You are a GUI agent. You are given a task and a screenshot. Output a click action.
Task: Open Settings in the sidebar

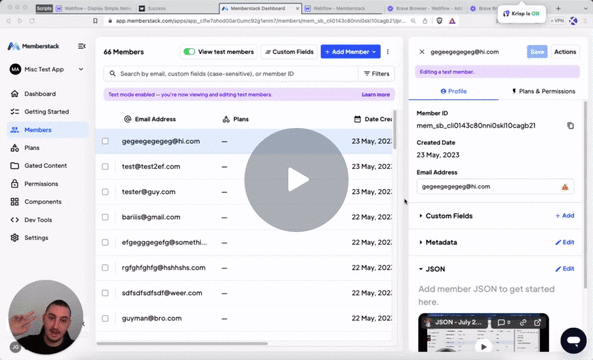point(36,238)
